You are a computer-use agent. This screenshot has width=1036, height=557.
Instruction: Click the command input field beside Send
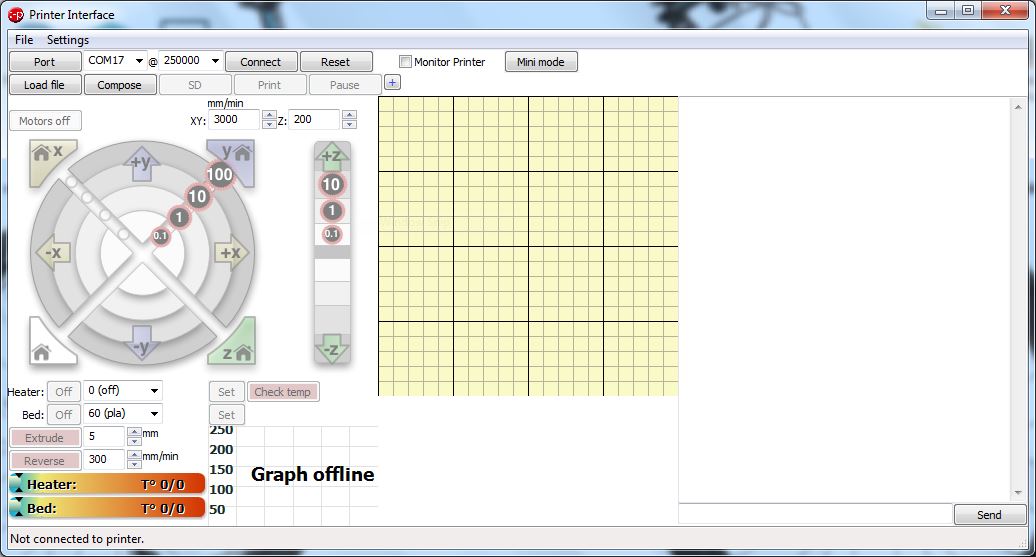[815, 514]
